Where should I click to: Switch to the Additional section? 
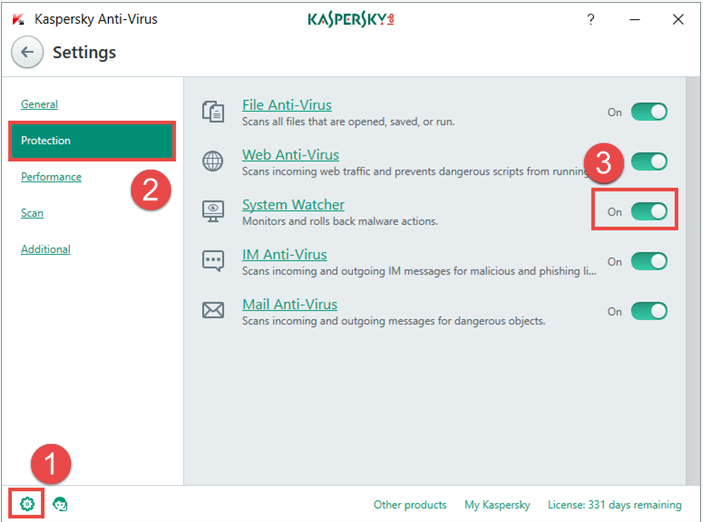[x=46, y=249]
